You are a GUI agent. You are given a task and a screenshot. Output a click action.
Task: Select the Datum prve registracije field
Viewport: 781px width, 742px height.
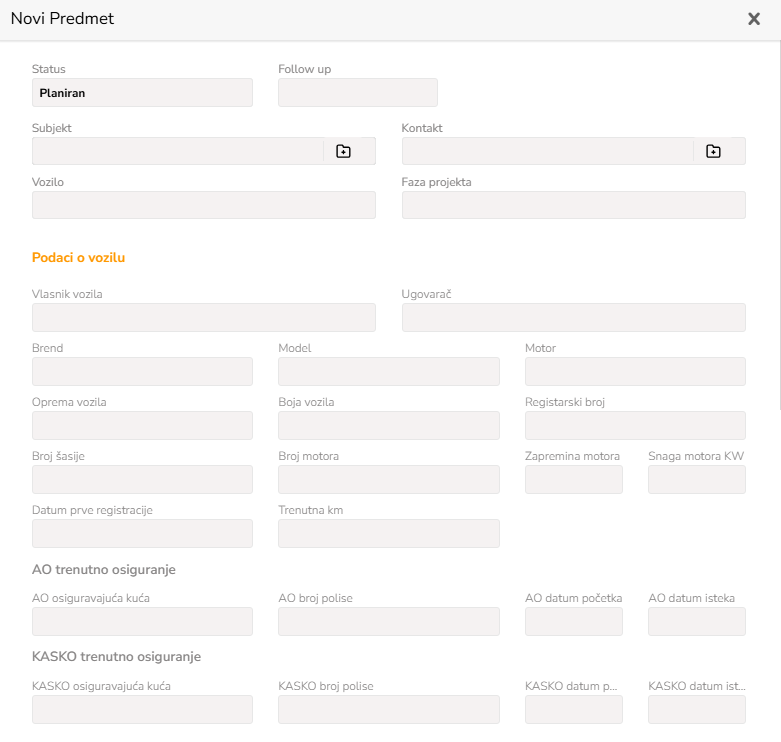click(x=142, y=534)
